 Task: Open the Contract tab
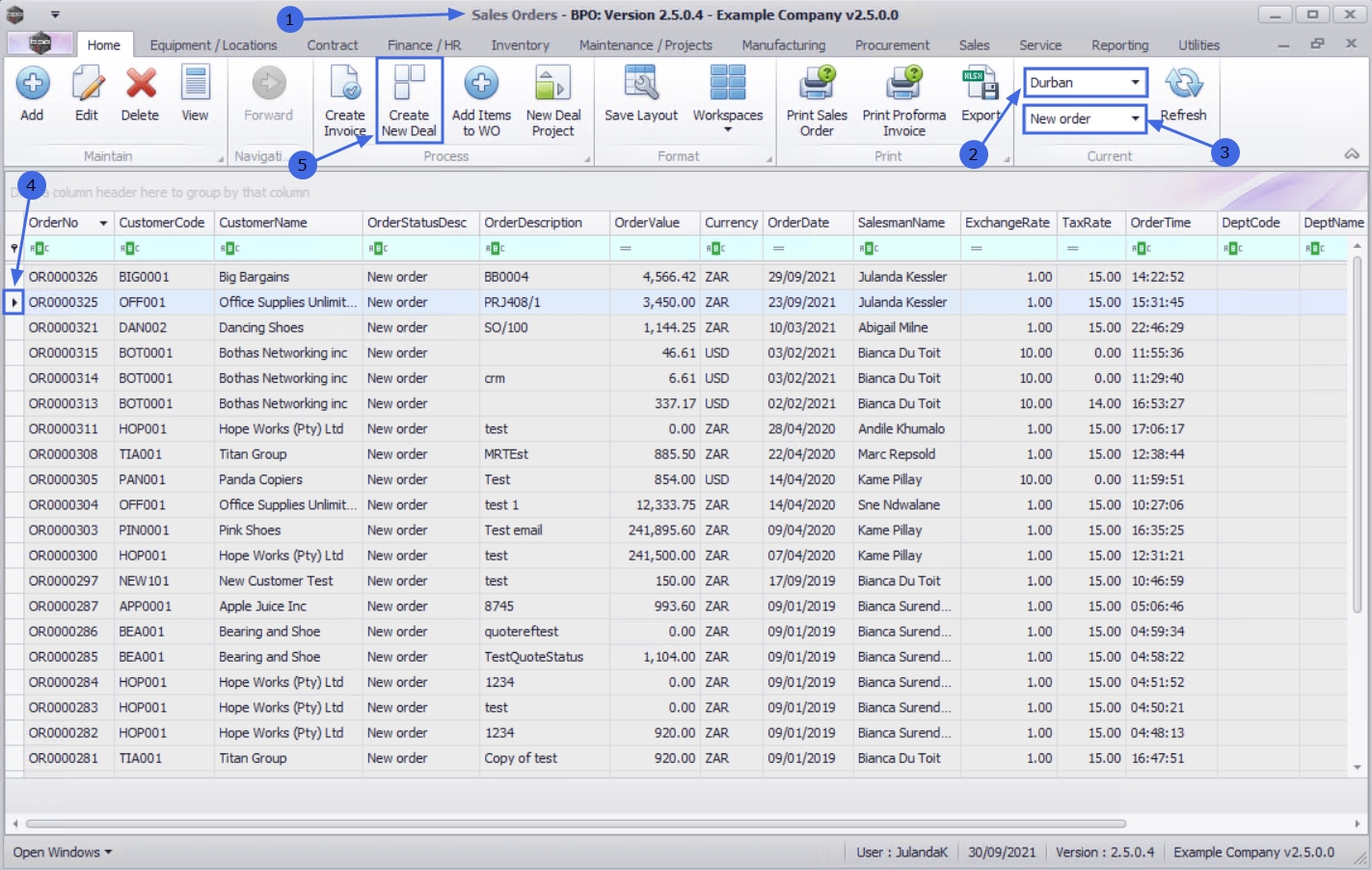(x=332, y=45)
